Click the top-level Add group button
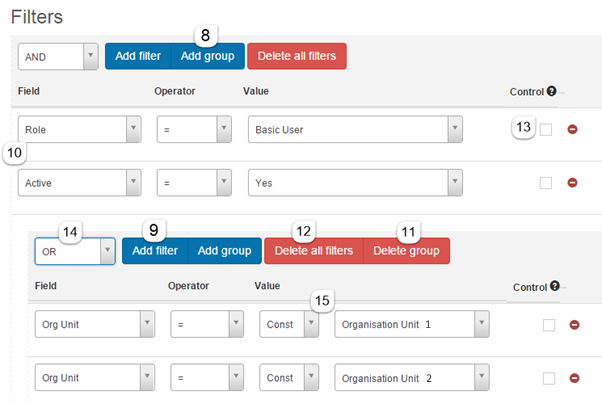The image size is (602, 404). point(208,56)
